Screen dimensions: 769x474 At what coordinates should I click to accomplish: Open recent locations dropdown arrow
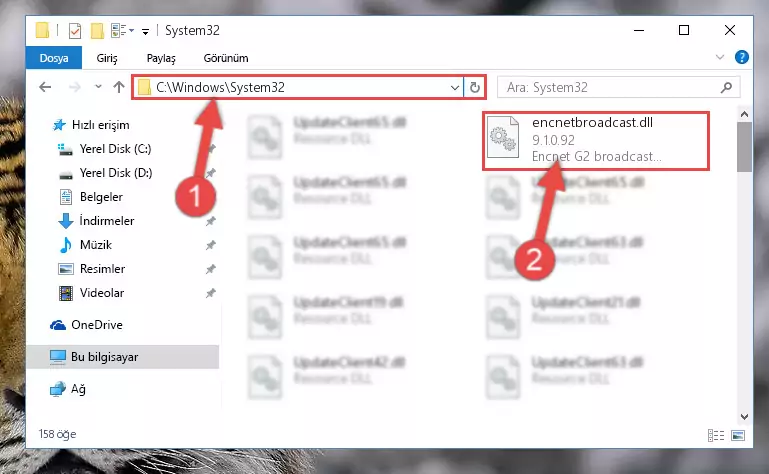(x=98, y=87)
